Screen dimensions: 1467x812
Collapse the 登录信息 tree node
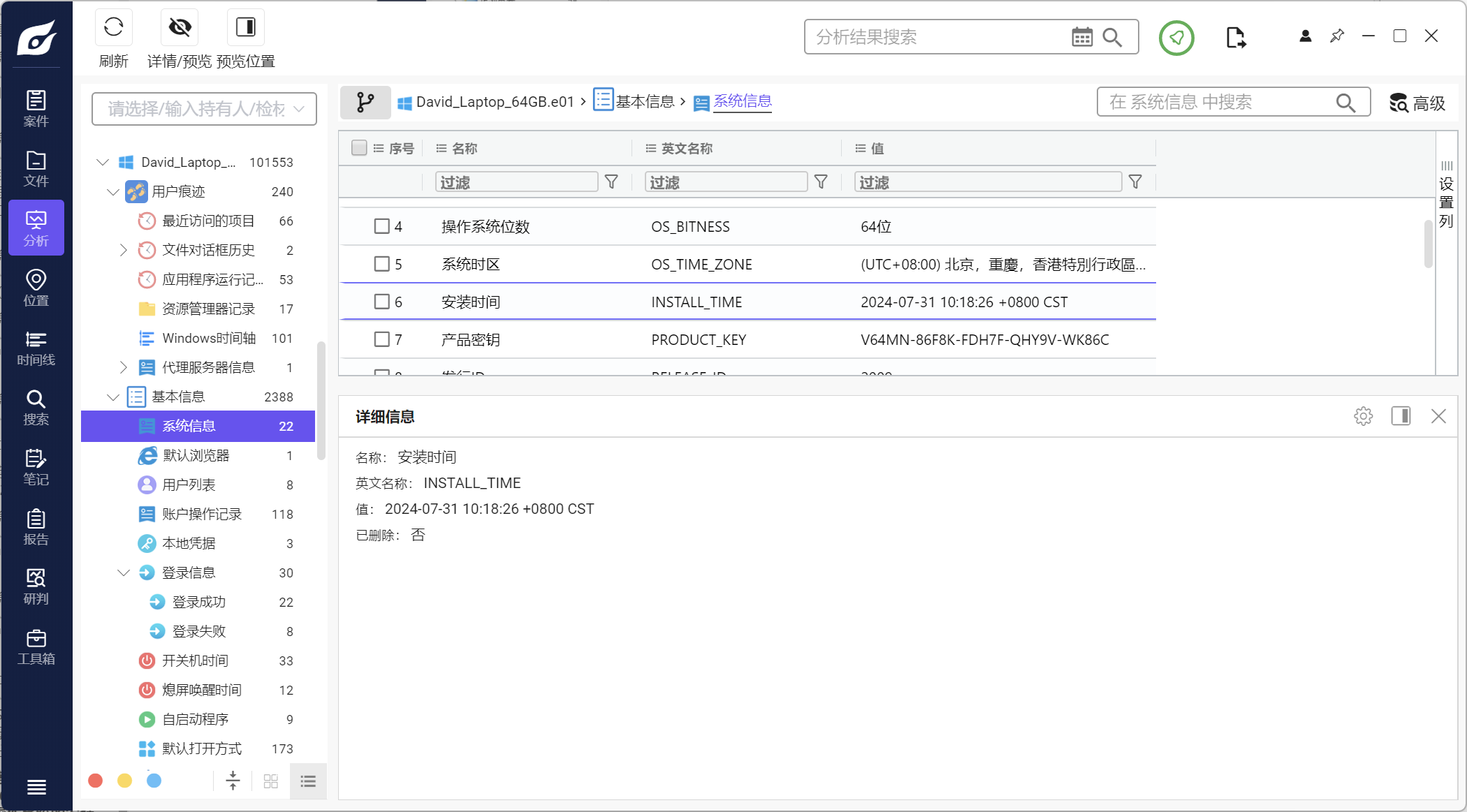[x=124, y=573]
